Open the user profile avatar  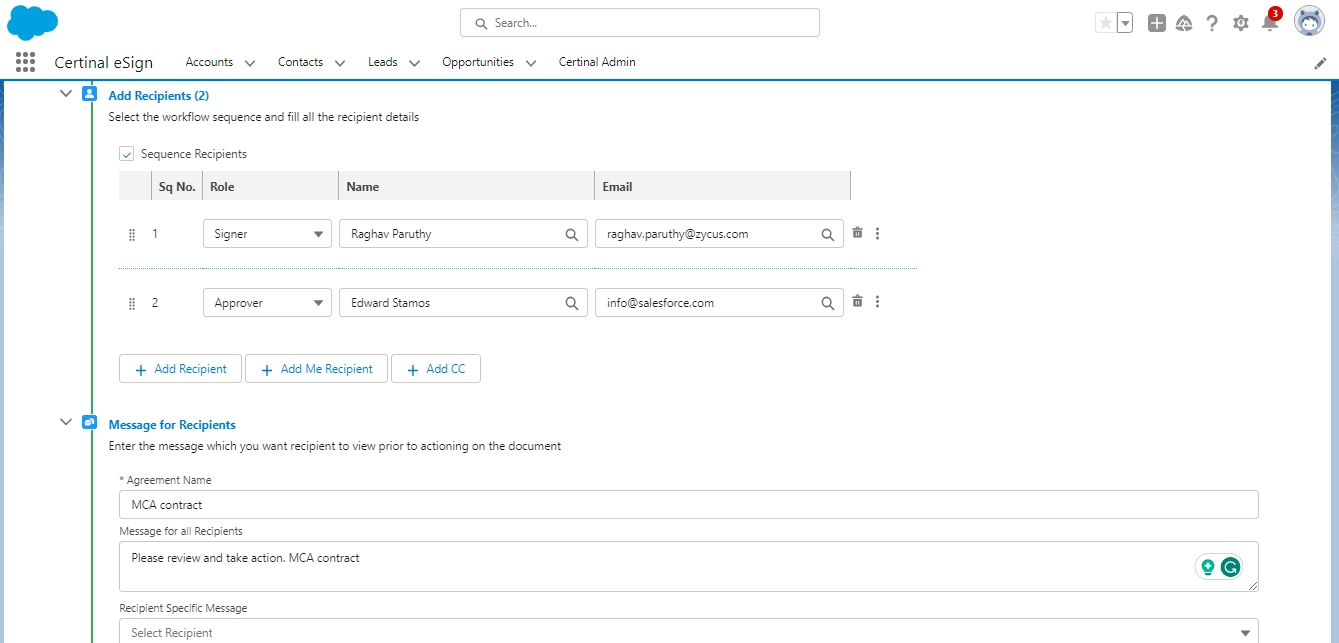tap(1309, 21)
